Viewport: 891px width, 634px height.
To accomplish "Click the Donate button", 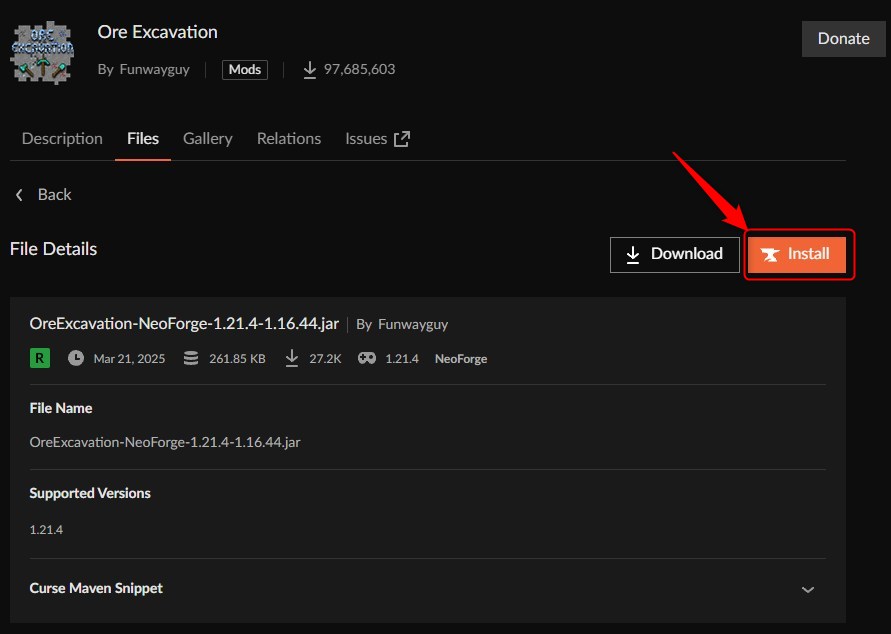I will [x=843, y=39].
